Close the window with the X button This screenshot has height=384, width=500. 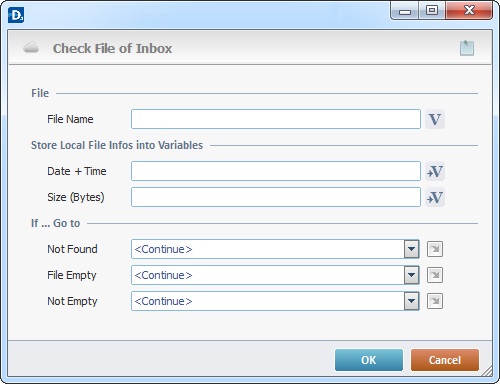click(469, 11)
